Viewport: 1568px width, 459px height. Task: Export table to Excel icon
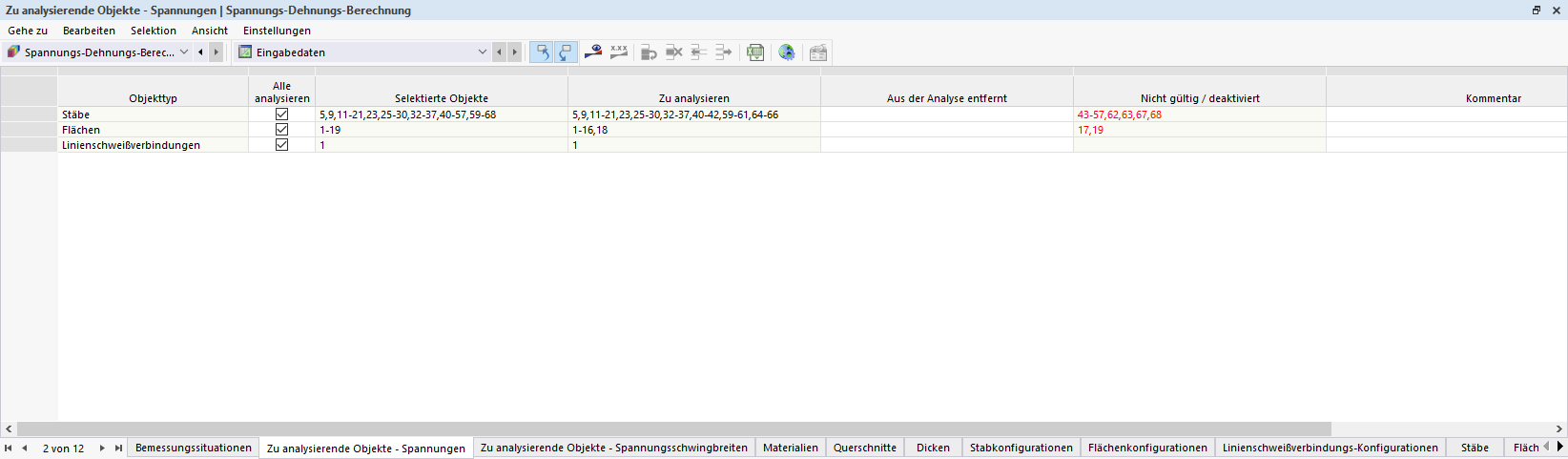point(755,52)
